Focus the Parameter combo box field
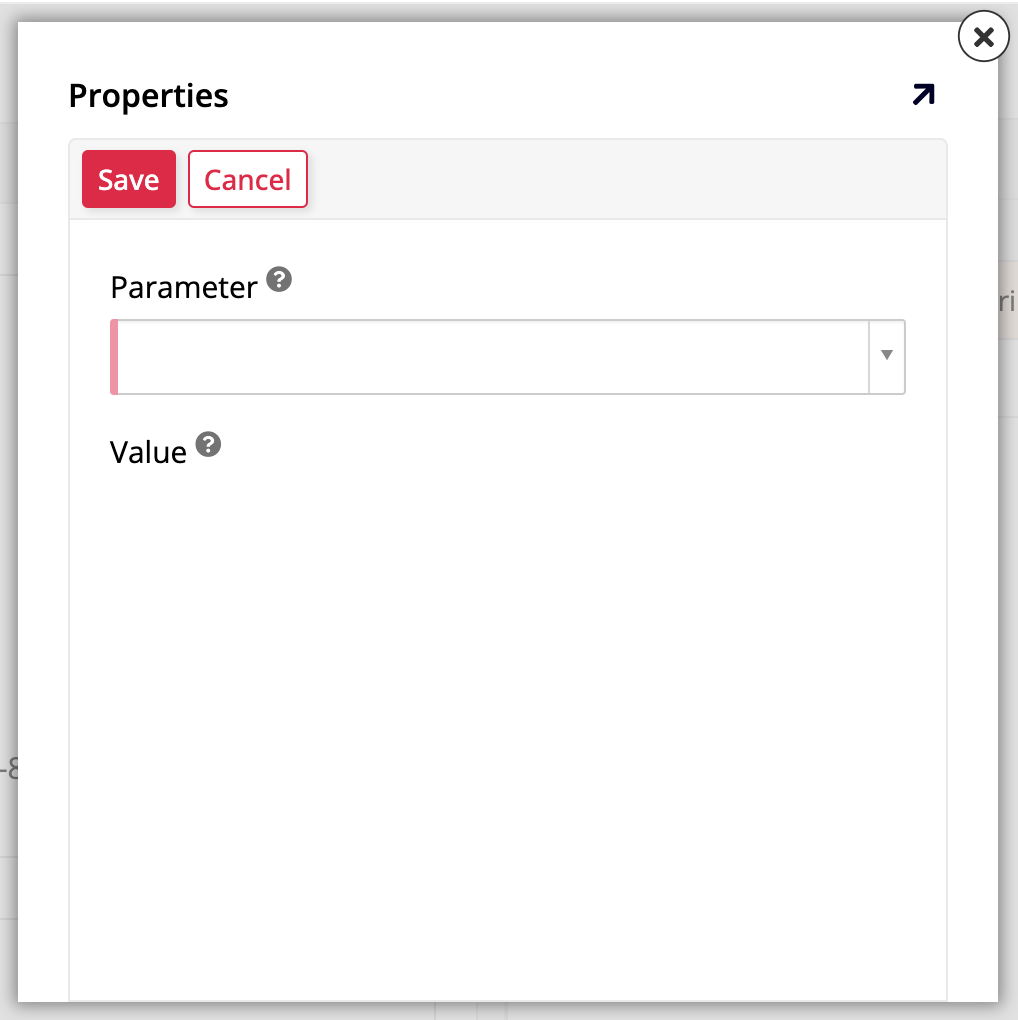The height and width of the screenshot is (1020, 1018). 490,357
